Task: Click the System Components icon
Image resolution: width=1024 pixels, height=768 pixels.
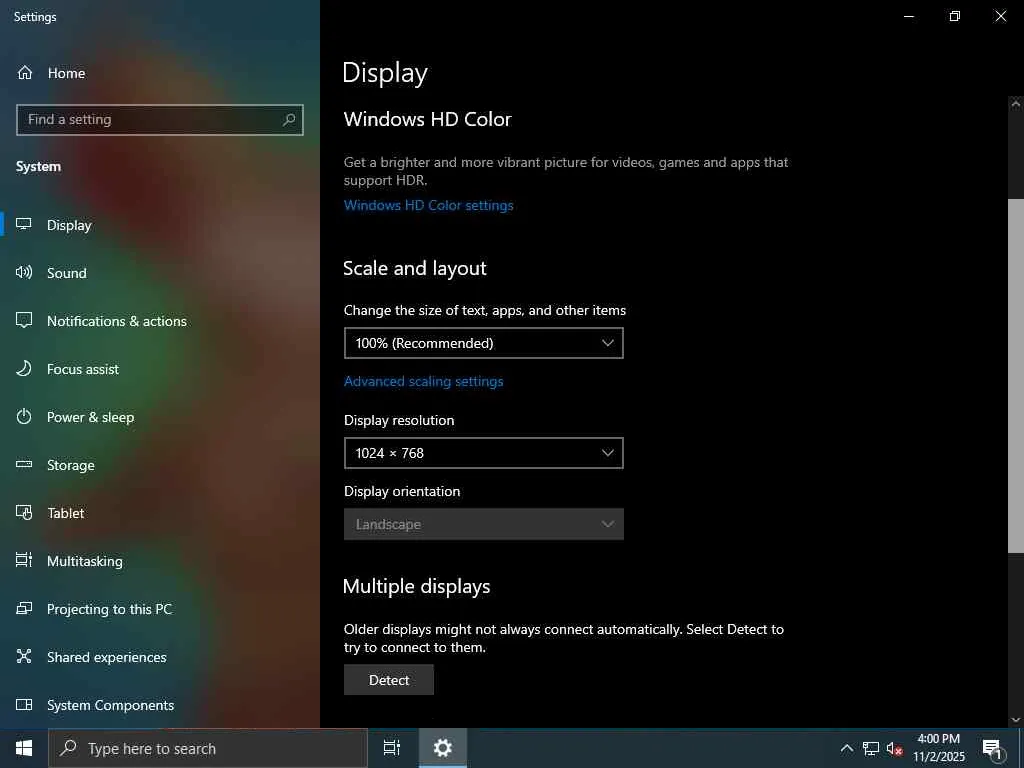Action: (x=24, y=705)
